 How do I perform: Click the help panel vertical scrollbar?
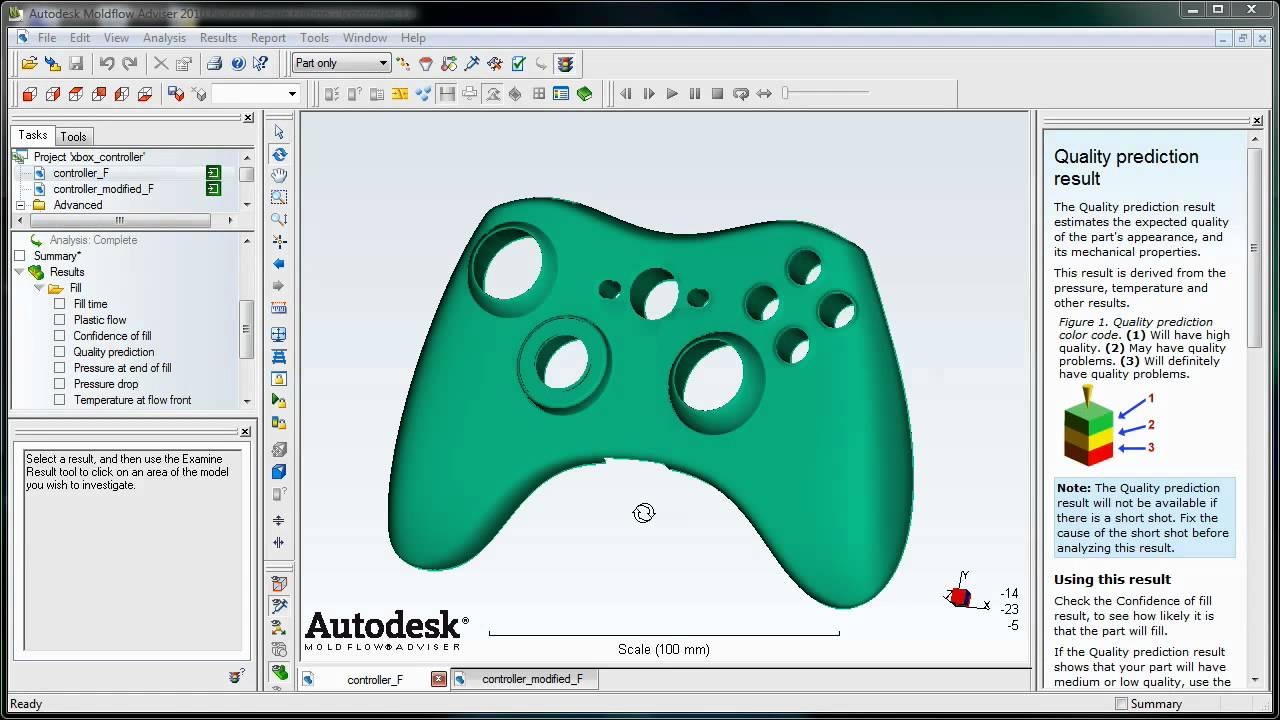click(x=1255, y=248)
